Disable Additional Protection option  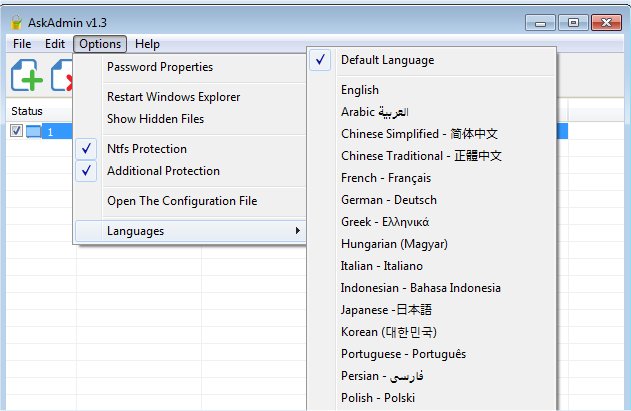click(163, 171)
